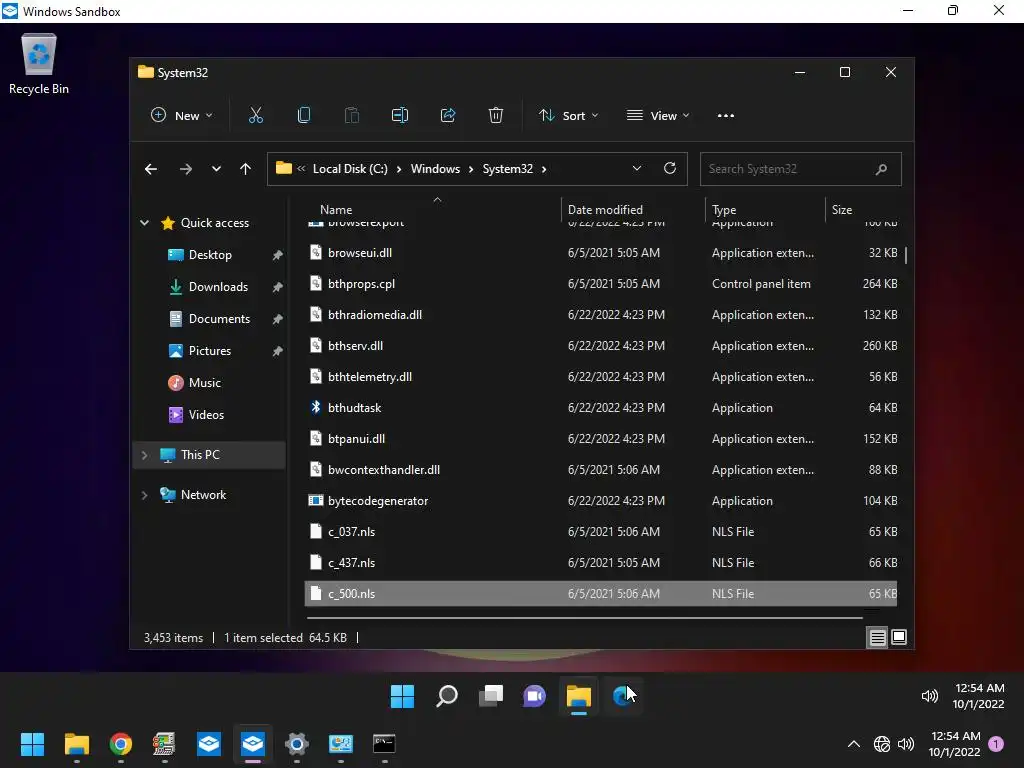Expand Network tree node

click(x=144, y=495)
